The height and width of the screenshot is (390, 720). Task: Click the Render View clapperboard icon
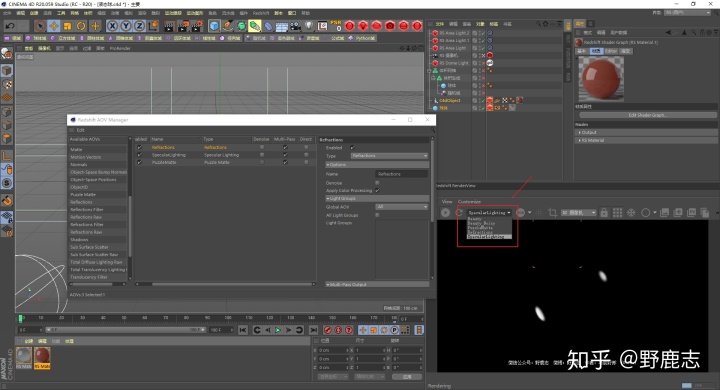[x=169, y=26]
